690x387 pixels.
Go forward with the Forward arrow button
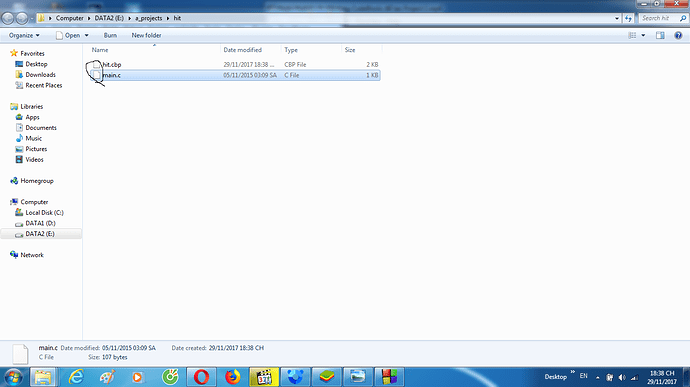(22, 18)
